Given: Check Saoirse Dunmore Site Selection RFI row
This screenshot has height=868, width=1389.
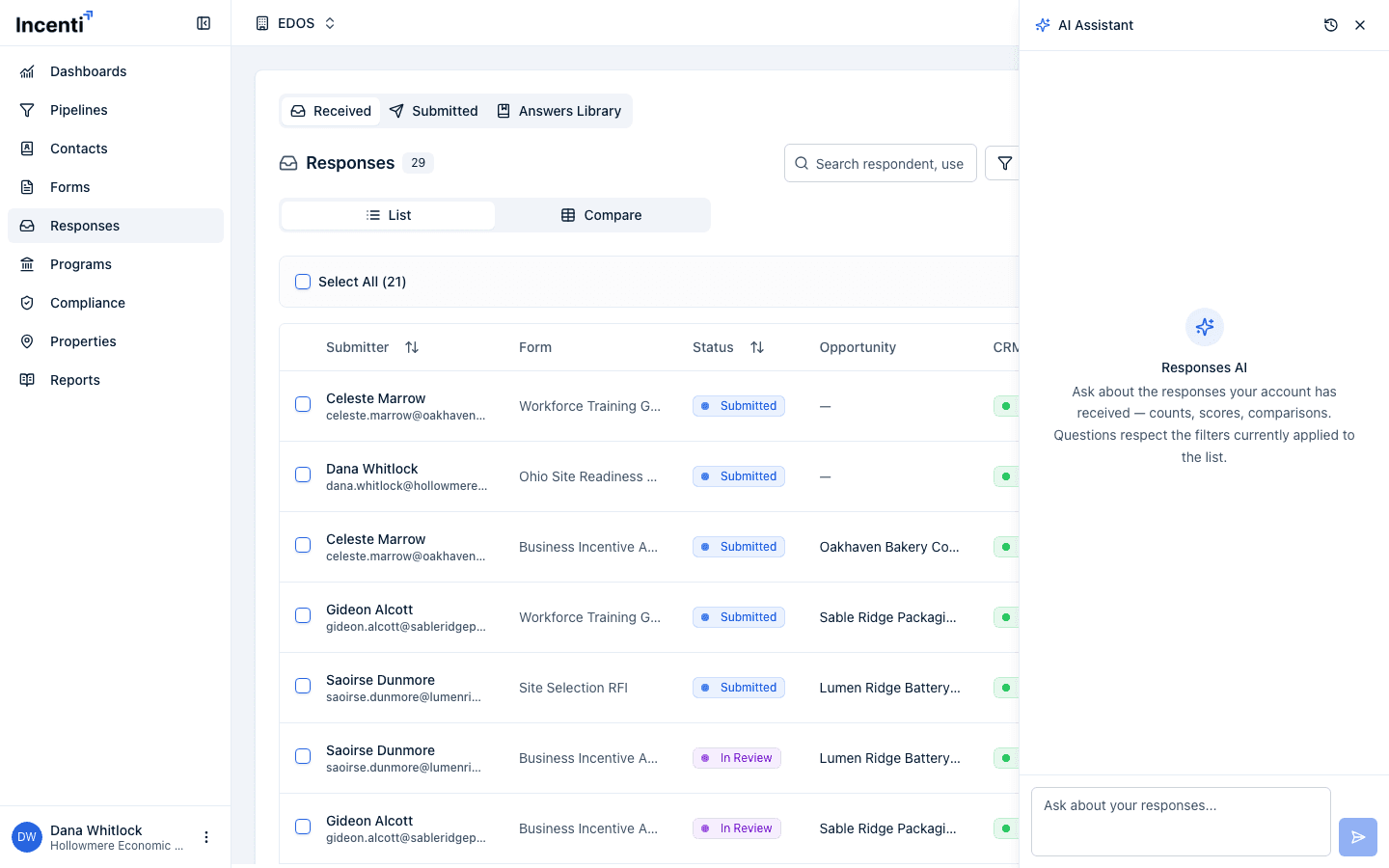Looking at the screenshot, I should [303, 686].
